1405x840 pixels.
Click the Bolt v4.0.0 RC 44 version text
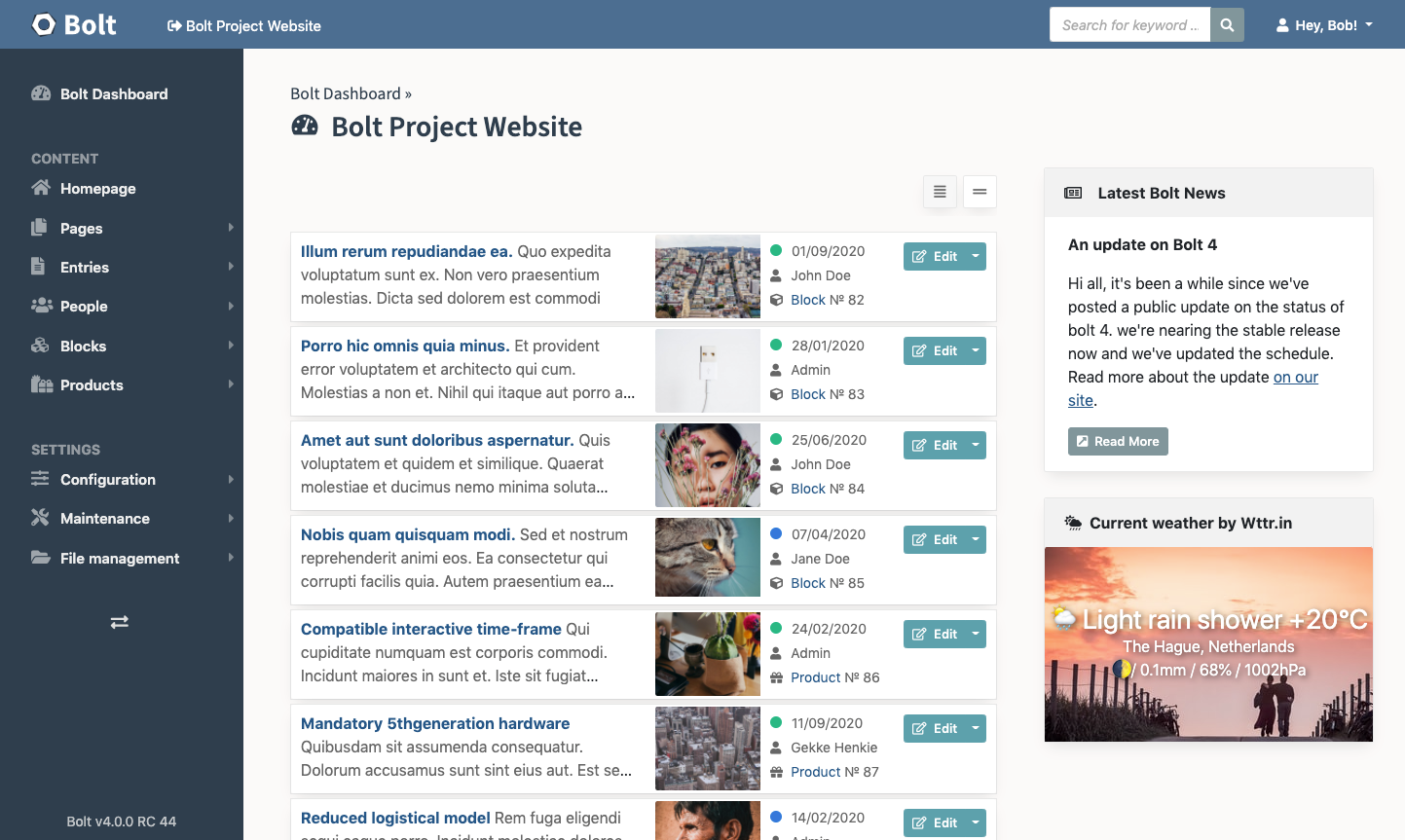[122, 822]
